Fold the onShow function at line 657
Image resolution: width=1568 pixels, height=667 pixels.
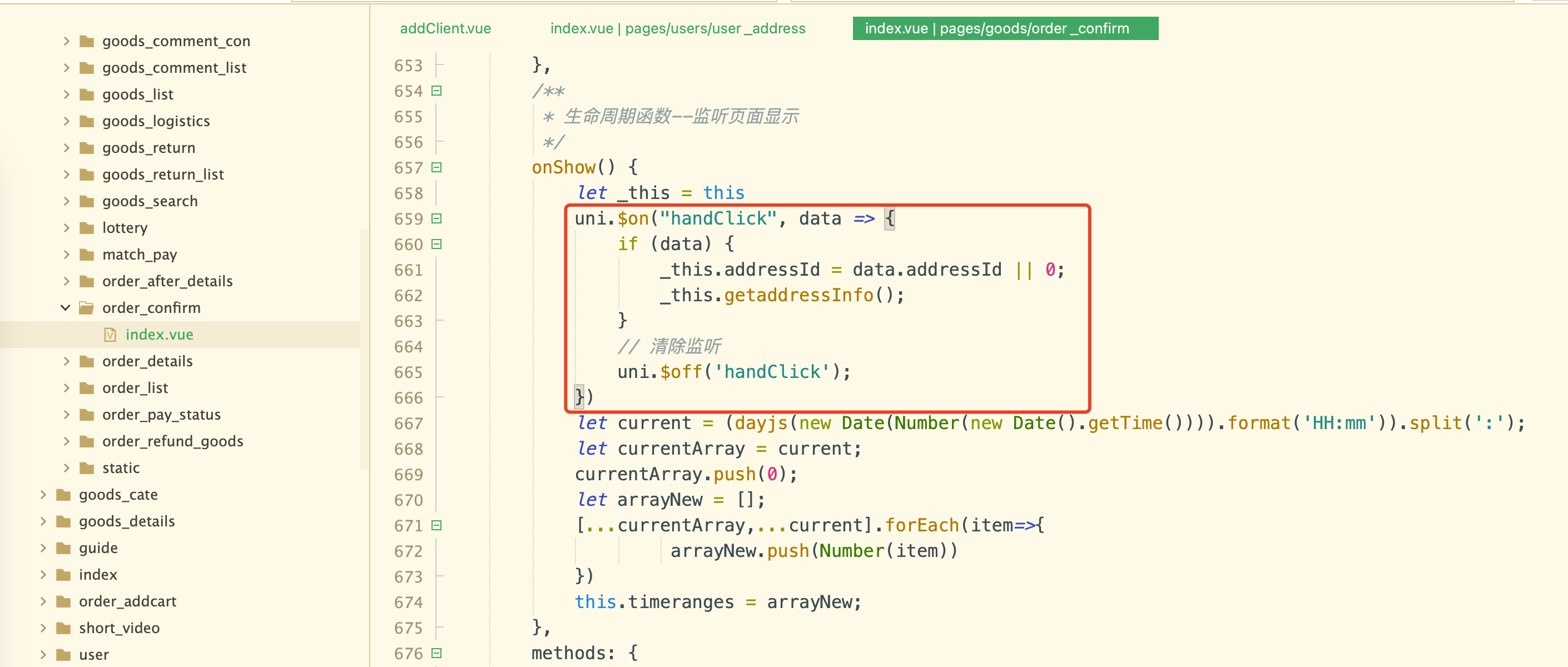click(436, 168)
